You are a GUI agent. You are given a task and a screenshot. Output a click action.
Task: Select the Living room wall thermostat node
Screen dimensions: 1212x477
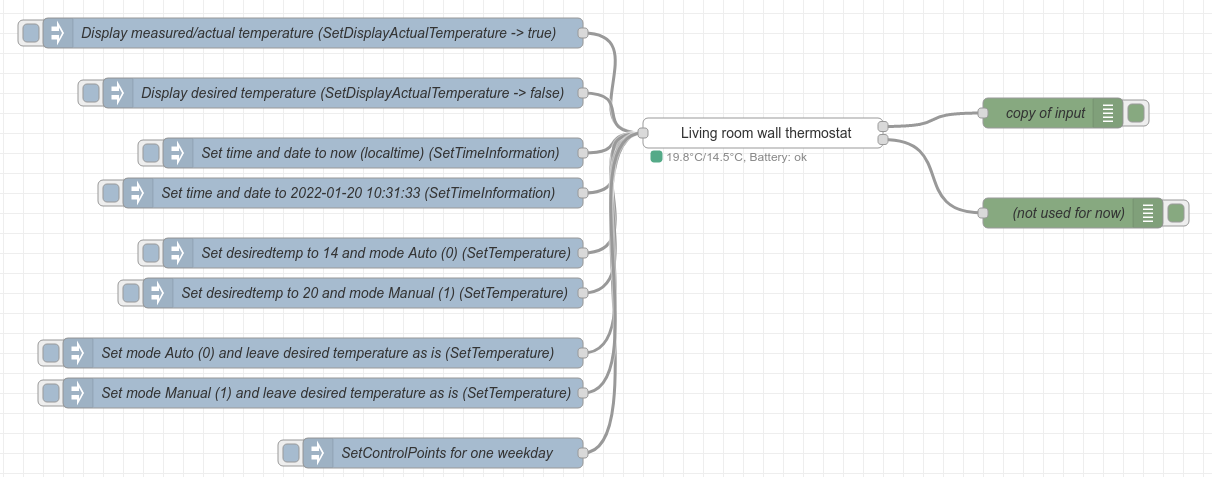point(764,133)
